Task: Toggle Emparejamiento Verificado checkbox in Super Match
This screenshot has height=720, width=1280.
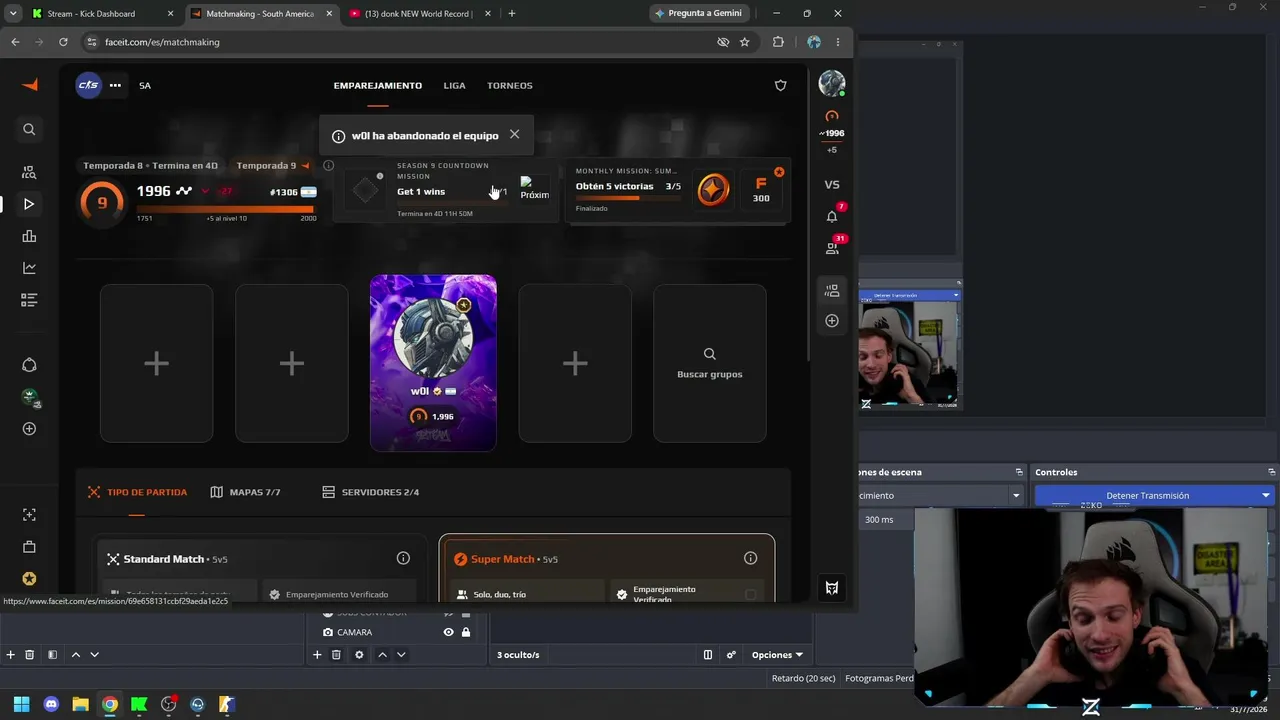Action: (x=751, y=594)
